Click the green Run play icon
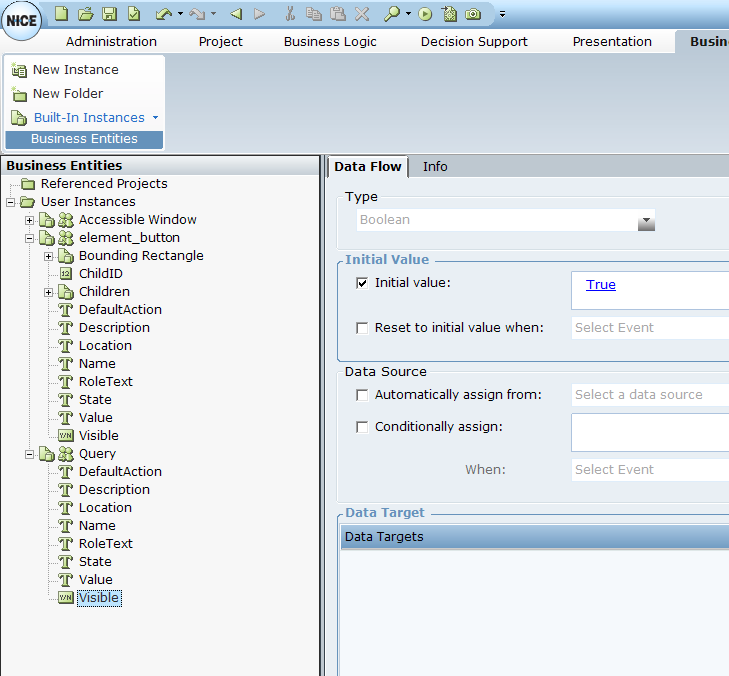 [x=425, y=14]
